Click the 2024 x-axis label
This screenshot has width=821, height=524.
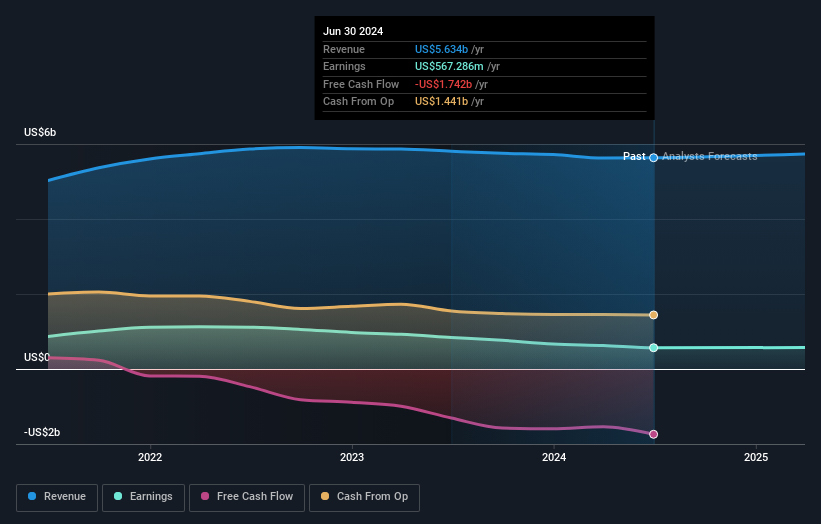point(554,457)
